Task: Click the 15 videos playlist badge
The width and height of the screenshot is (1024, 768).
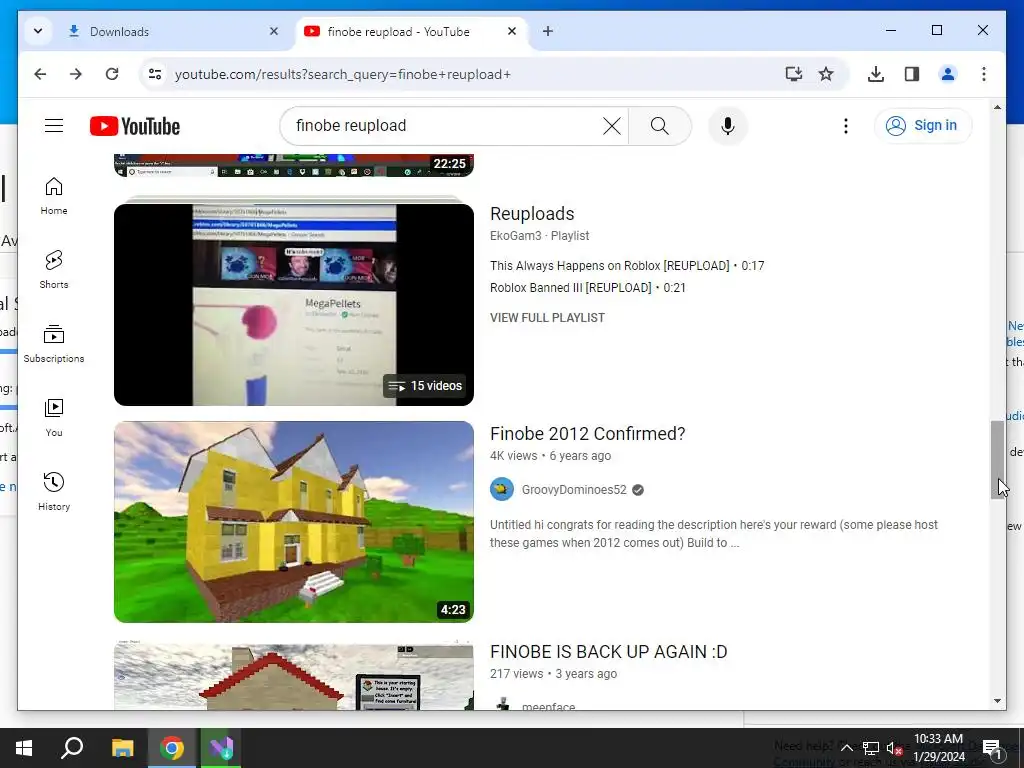Action: 425,386
